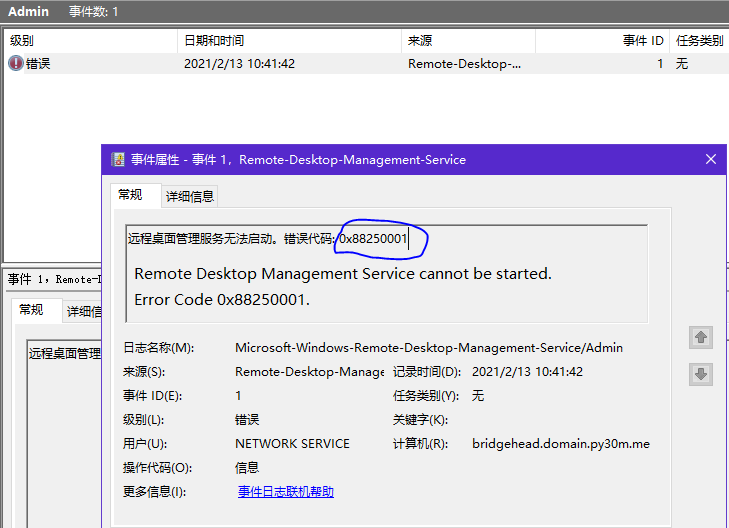Viewport: 729px width, 528px height.
Task: Sort by 日期和时间 column header
Action: tap(289, 41)
